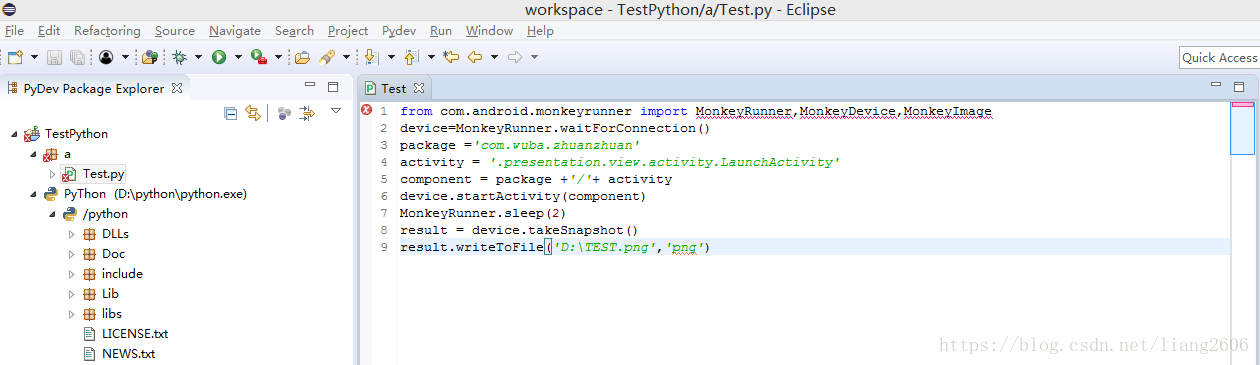
Task: Open the Previous Annotation dropdown arrow
Action: pyautogui.click(x=431, y=57)
